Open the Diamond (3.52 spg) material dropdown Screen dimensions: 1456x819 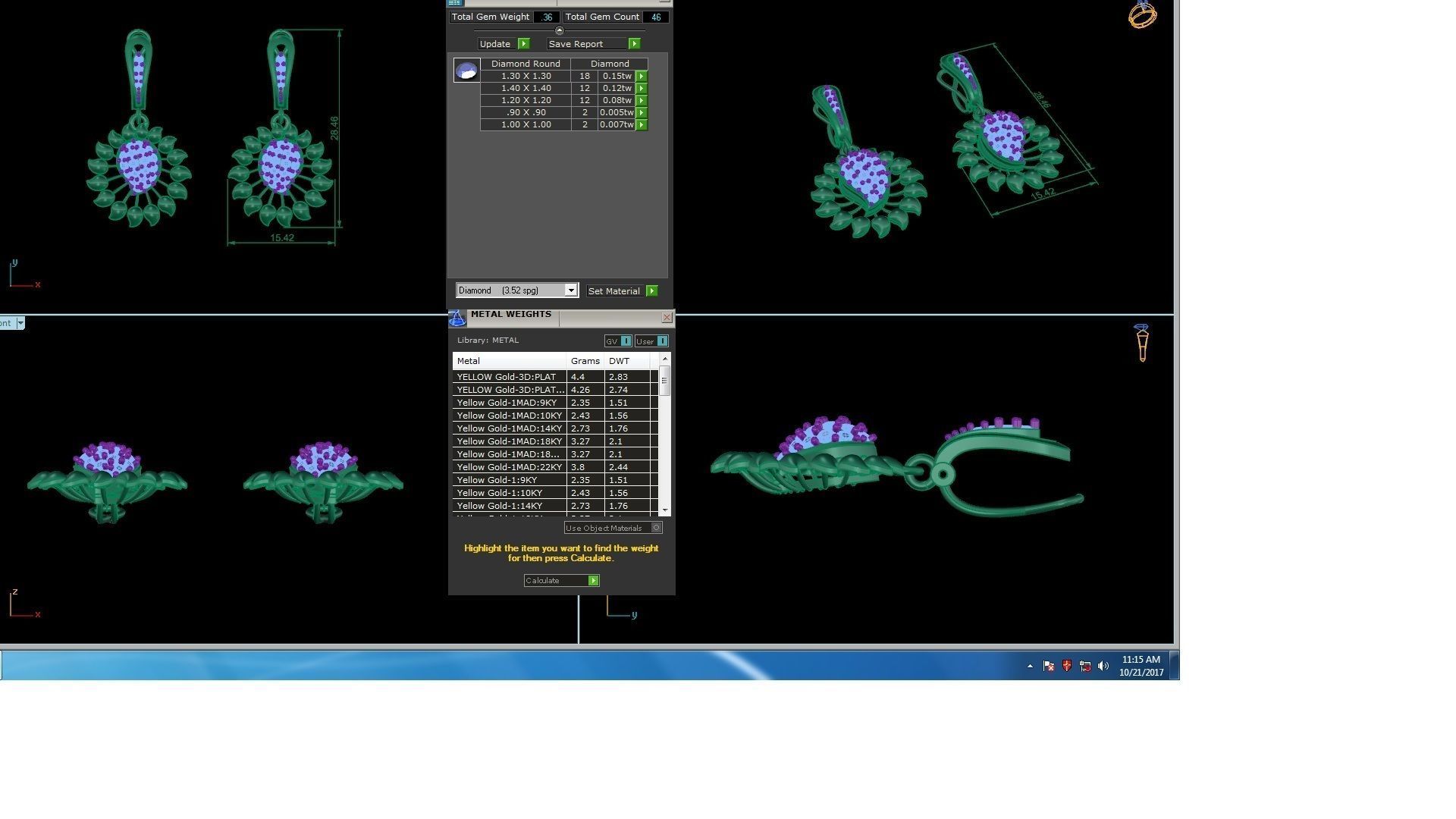point(571,290)
